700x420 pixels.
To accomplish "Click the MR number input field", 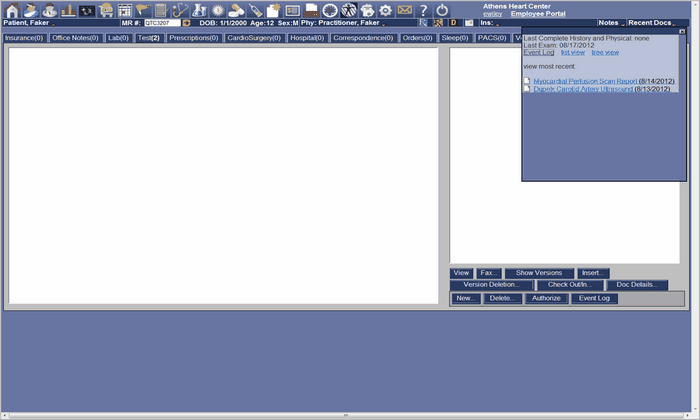I will pos(161,22).
